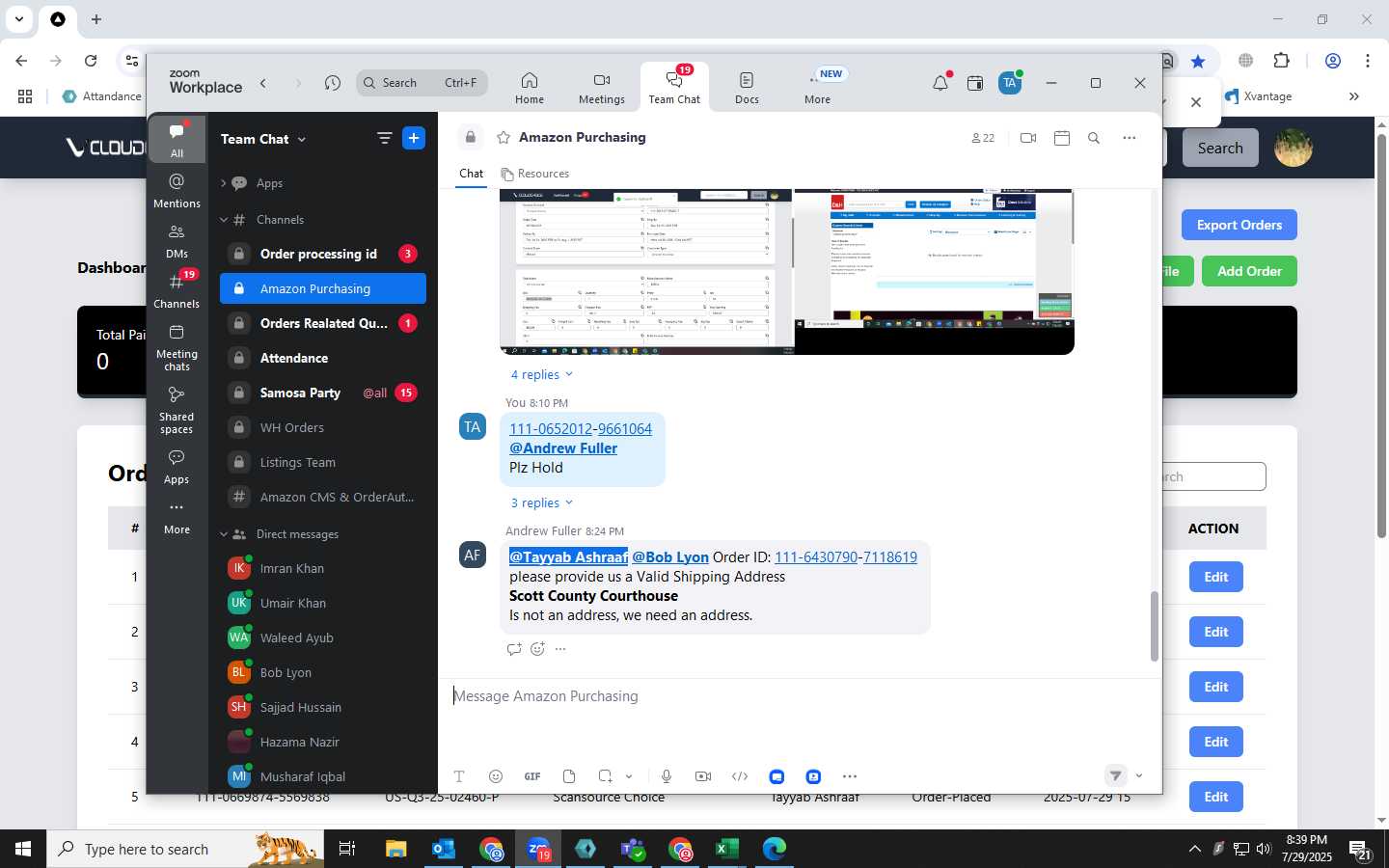1389x868 pixels.
Task: Open the emoji picker in composer
Action: tap(496, 776)
